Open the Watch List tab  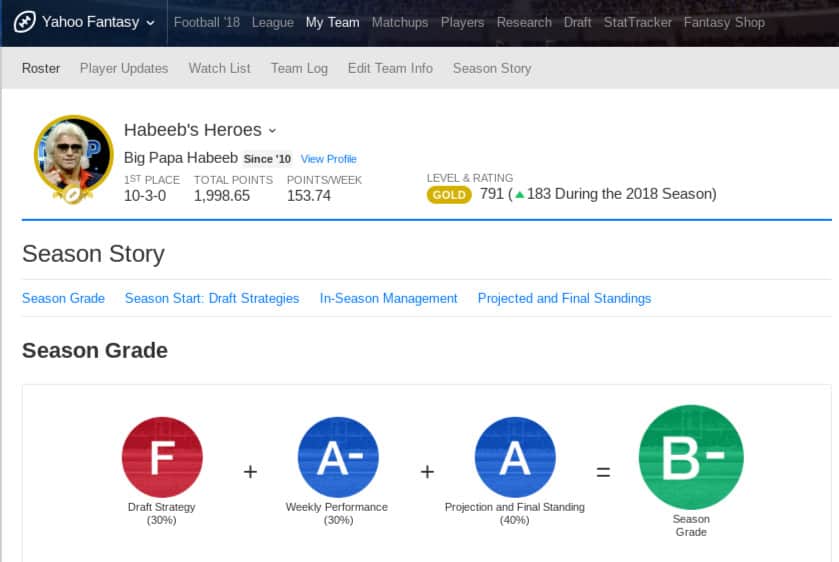point(219,68)
